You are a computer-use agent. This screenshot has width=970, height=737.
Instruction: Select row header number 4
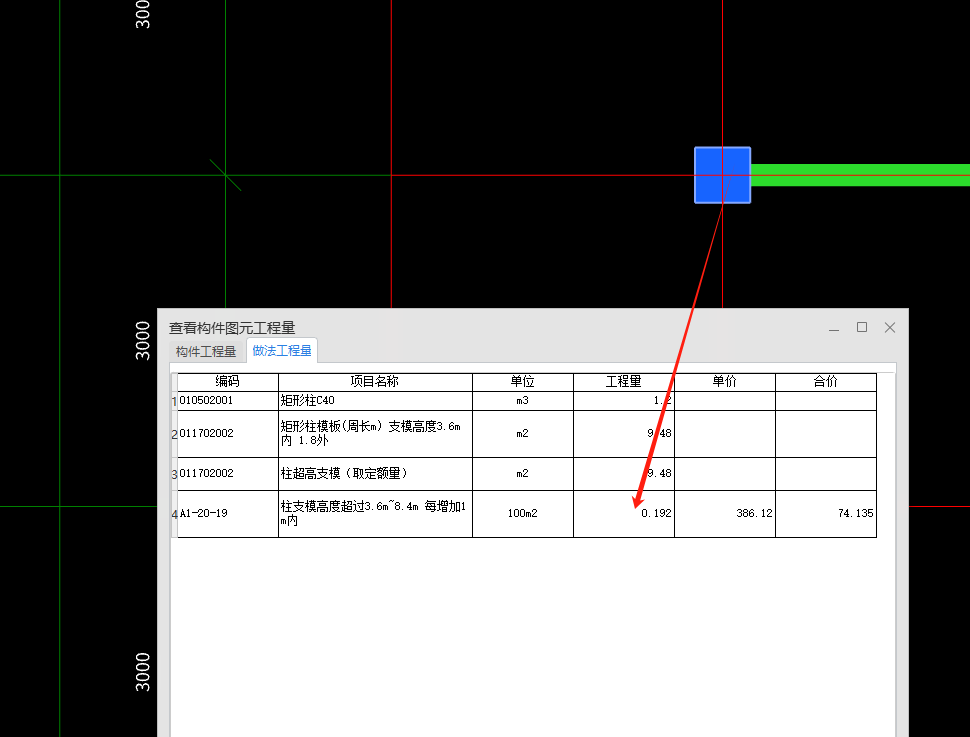174,514
